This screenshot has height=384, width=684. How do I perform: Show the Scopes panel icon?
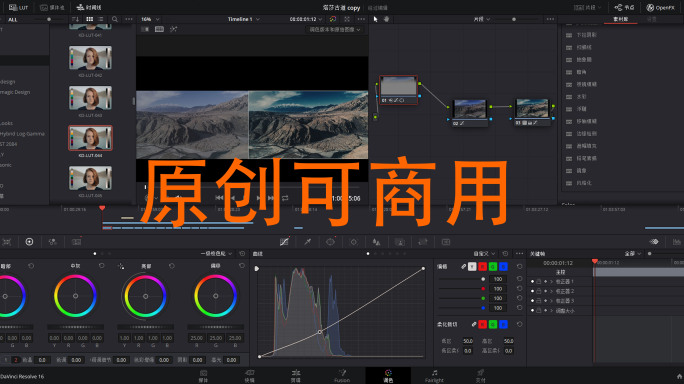coord(677,242)
